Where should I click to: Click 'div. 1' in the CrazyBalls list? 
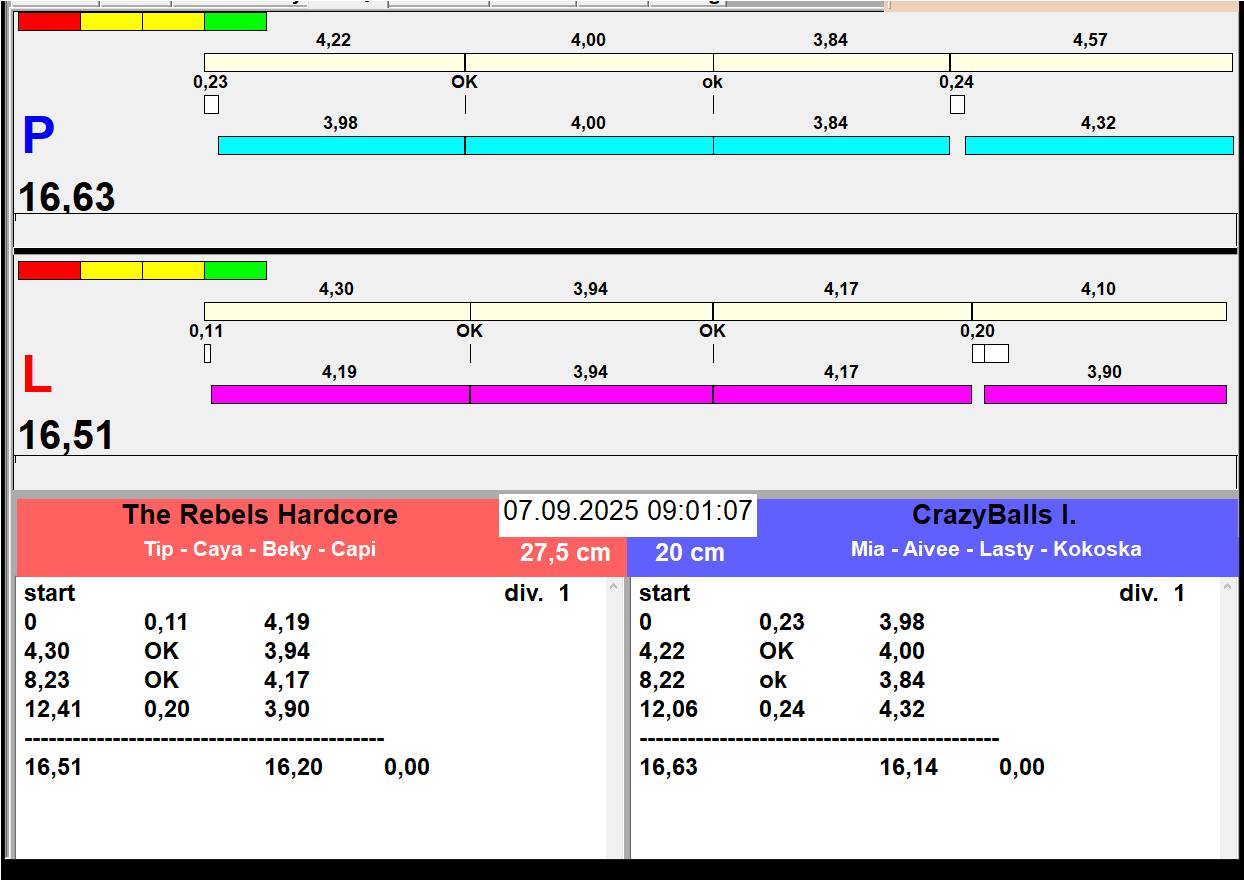(1152, 593)
